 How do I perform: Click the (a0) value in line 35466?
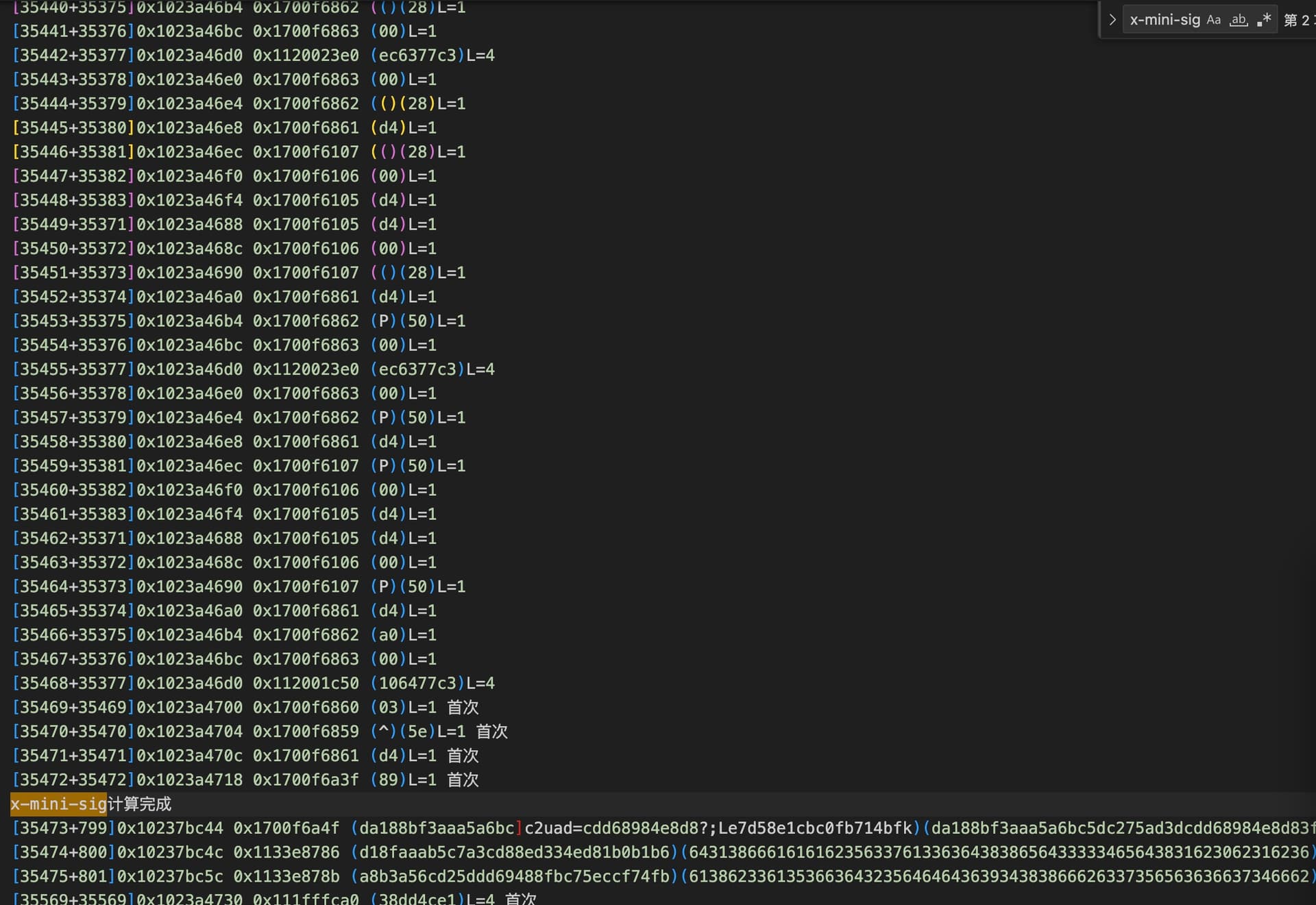click(388, 635)
